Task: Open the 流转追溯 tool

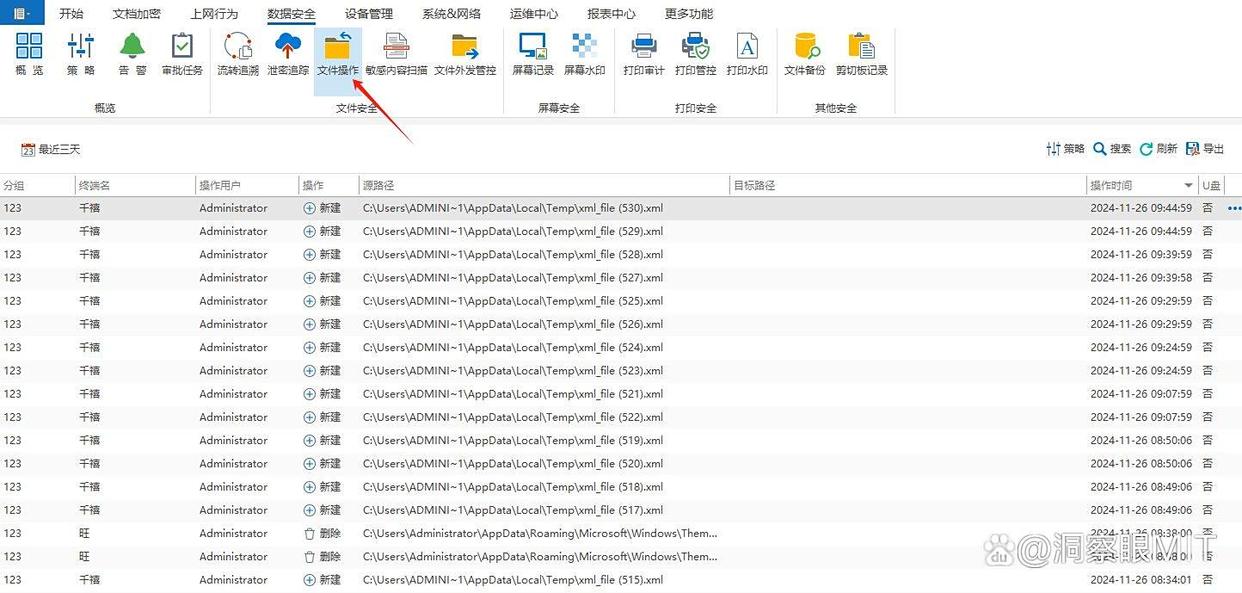Action: point(238,47)
